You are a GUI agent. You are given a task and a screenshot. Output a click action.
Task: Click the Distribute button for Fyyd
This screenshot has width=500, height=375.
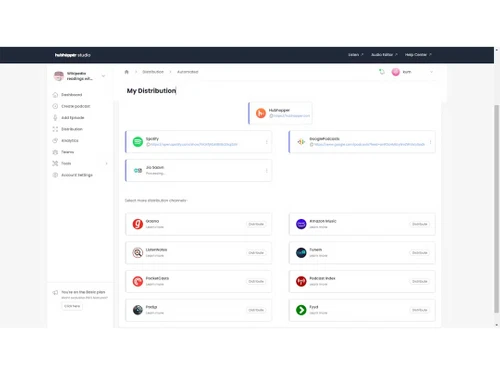click(x=420, y=310)
